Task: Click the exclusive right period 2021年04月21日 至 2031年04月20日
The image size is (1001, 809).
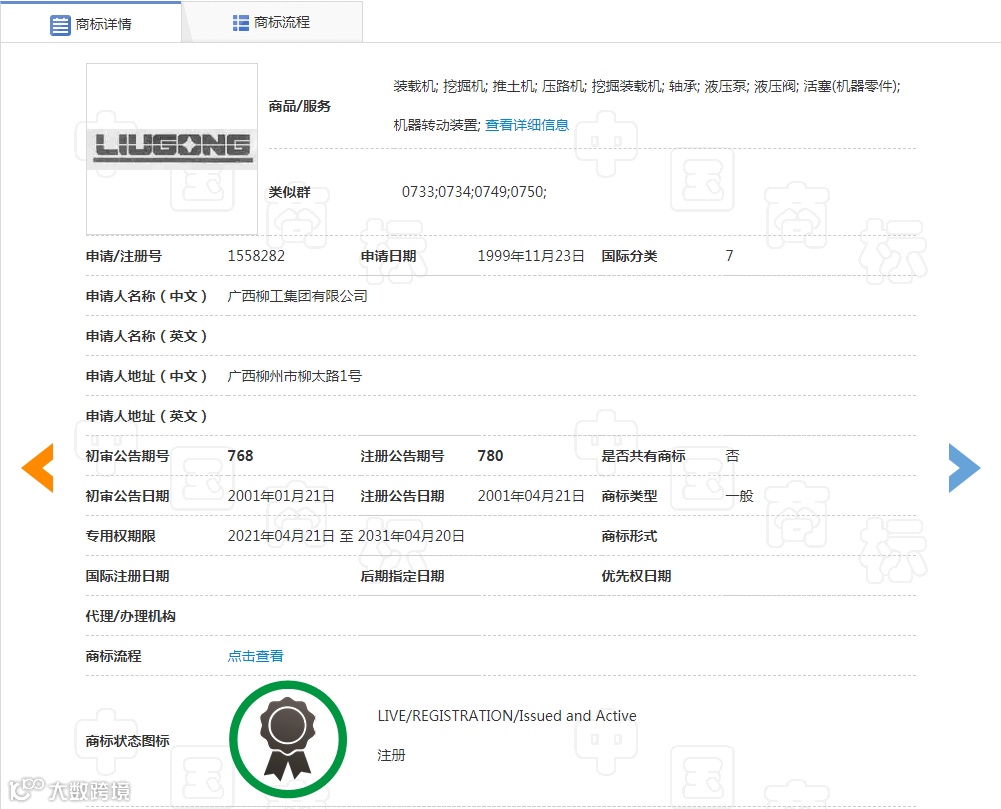Action: (x=346, y=536)
